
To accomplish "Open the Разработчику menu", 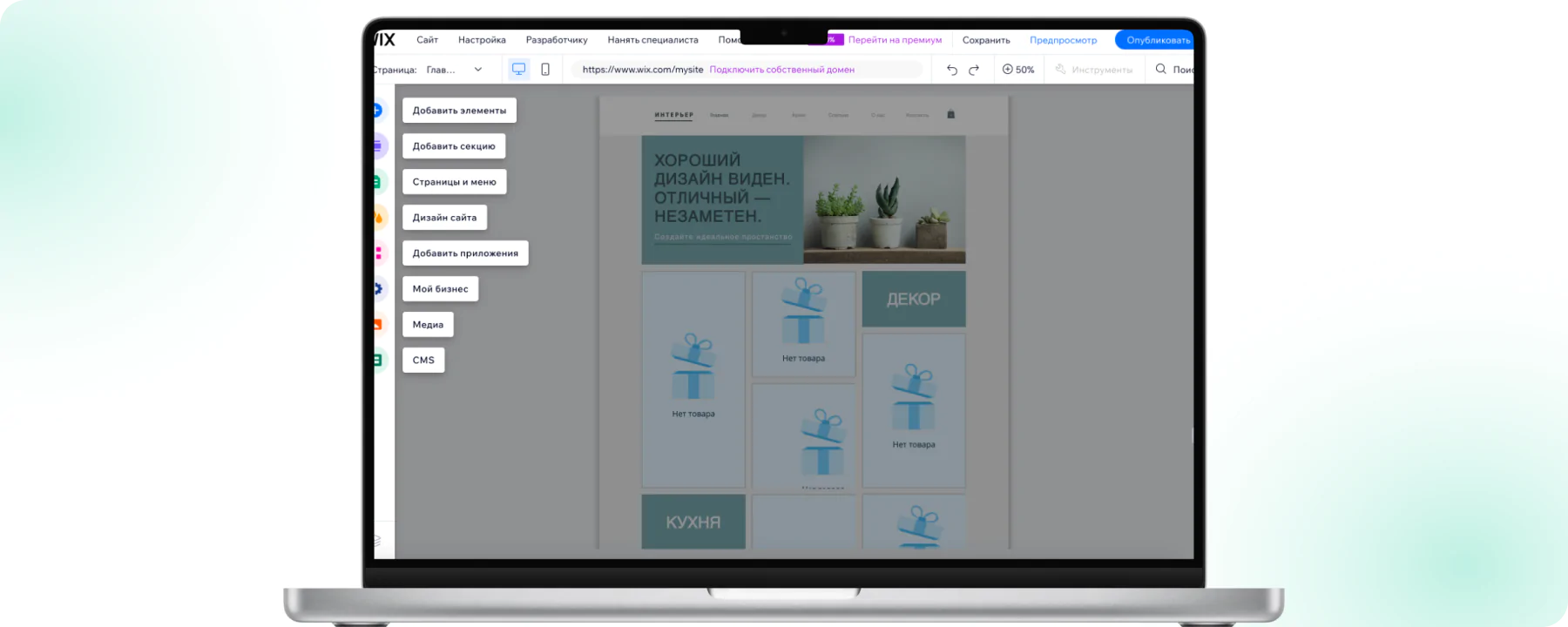I will point(557,40).
